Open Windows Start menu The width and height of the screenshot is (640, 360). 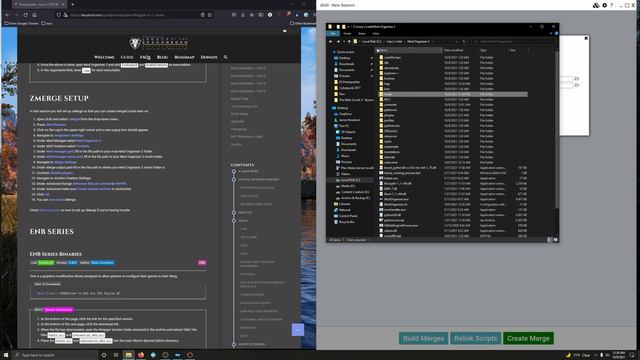[6, 355]
